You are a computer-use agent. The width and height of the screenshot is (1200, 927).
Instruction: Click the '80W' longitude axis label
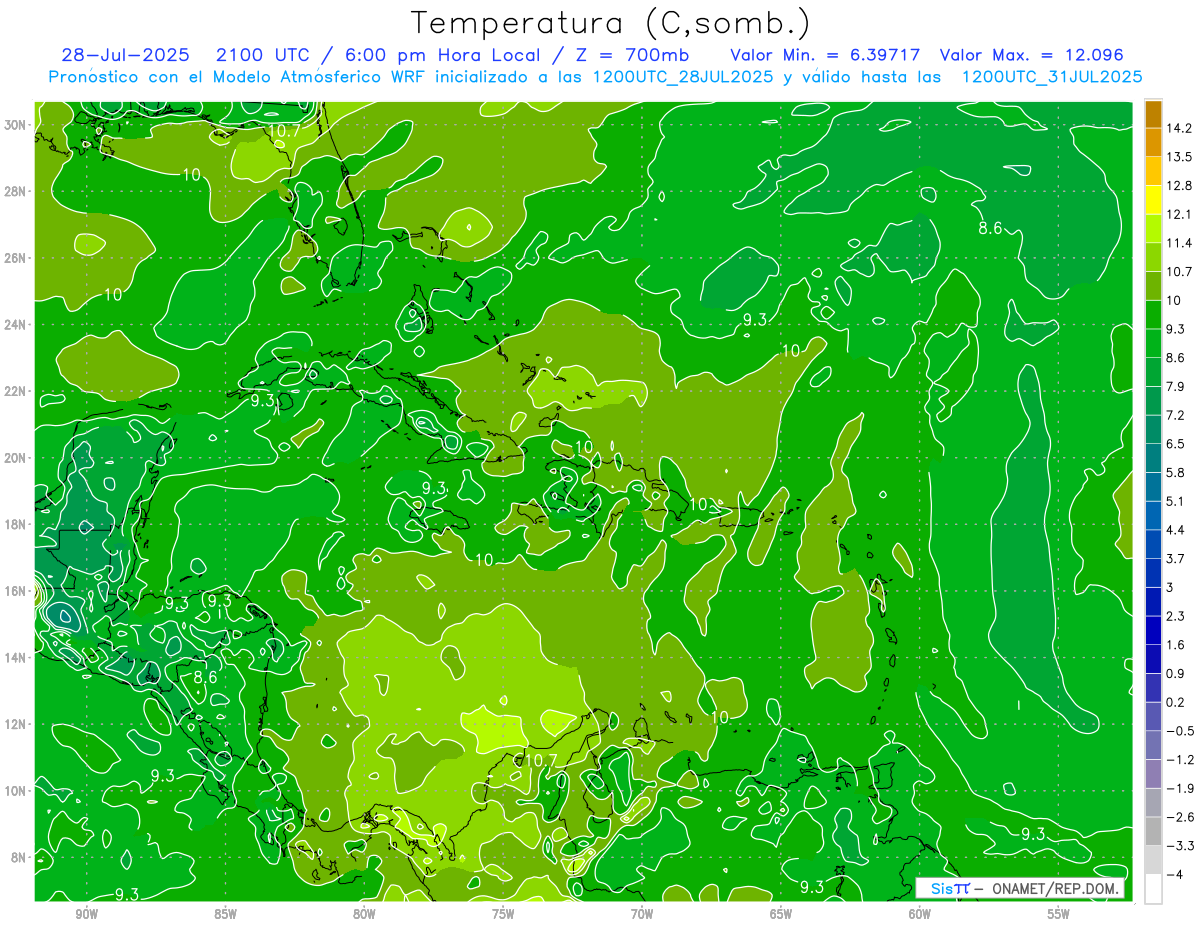pos(364,915)
